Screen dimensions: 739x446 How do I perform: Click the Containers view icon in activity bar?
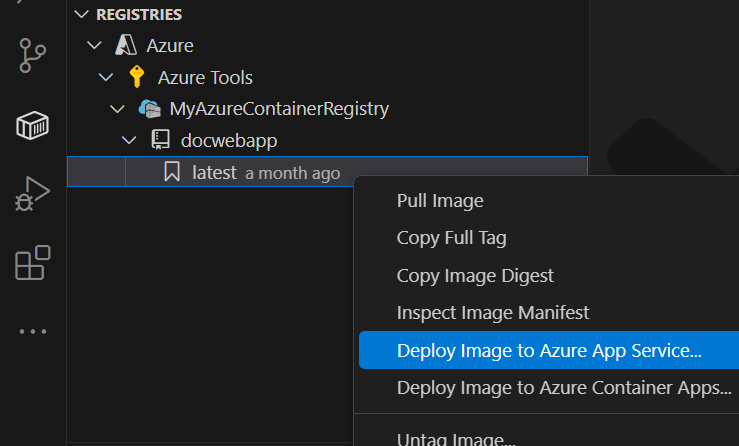(33, 126)
